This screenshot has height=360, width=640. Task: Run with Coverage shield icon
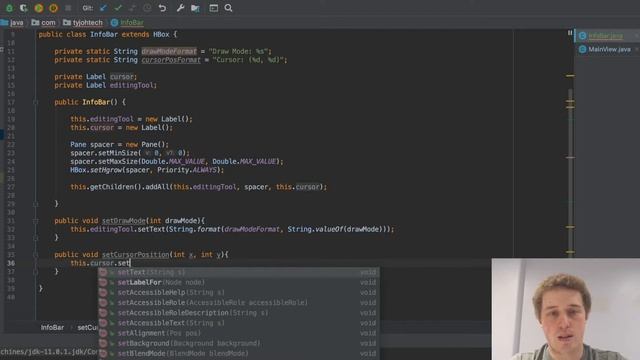(24, 8)
